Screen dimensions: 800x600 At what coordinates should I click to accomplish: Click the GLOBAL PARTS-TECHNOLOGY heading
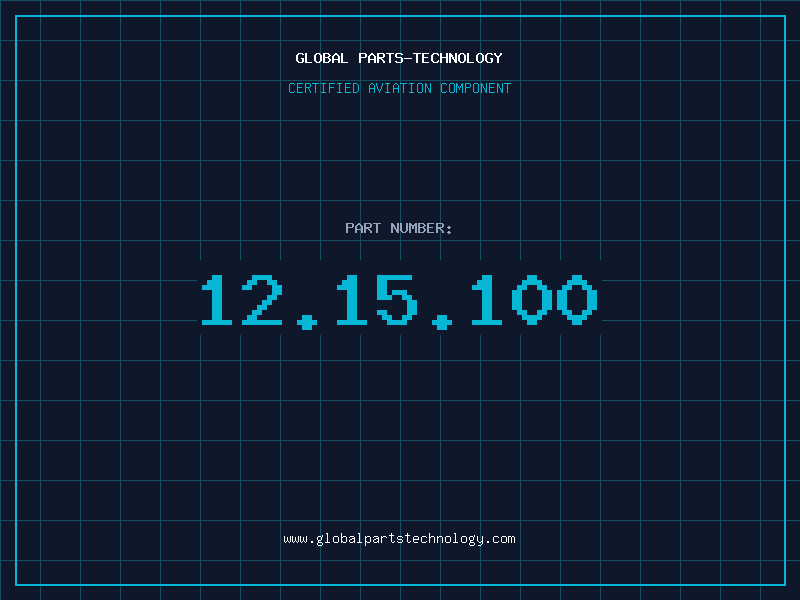click(x=399, y=58)
